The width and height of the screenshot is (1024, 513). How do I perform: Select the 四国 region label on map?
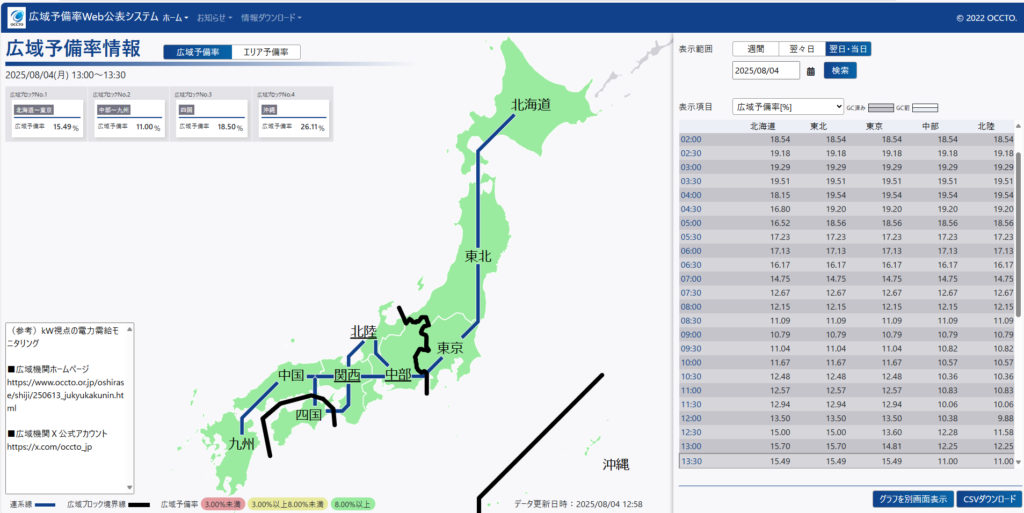(x=308, y=414)
